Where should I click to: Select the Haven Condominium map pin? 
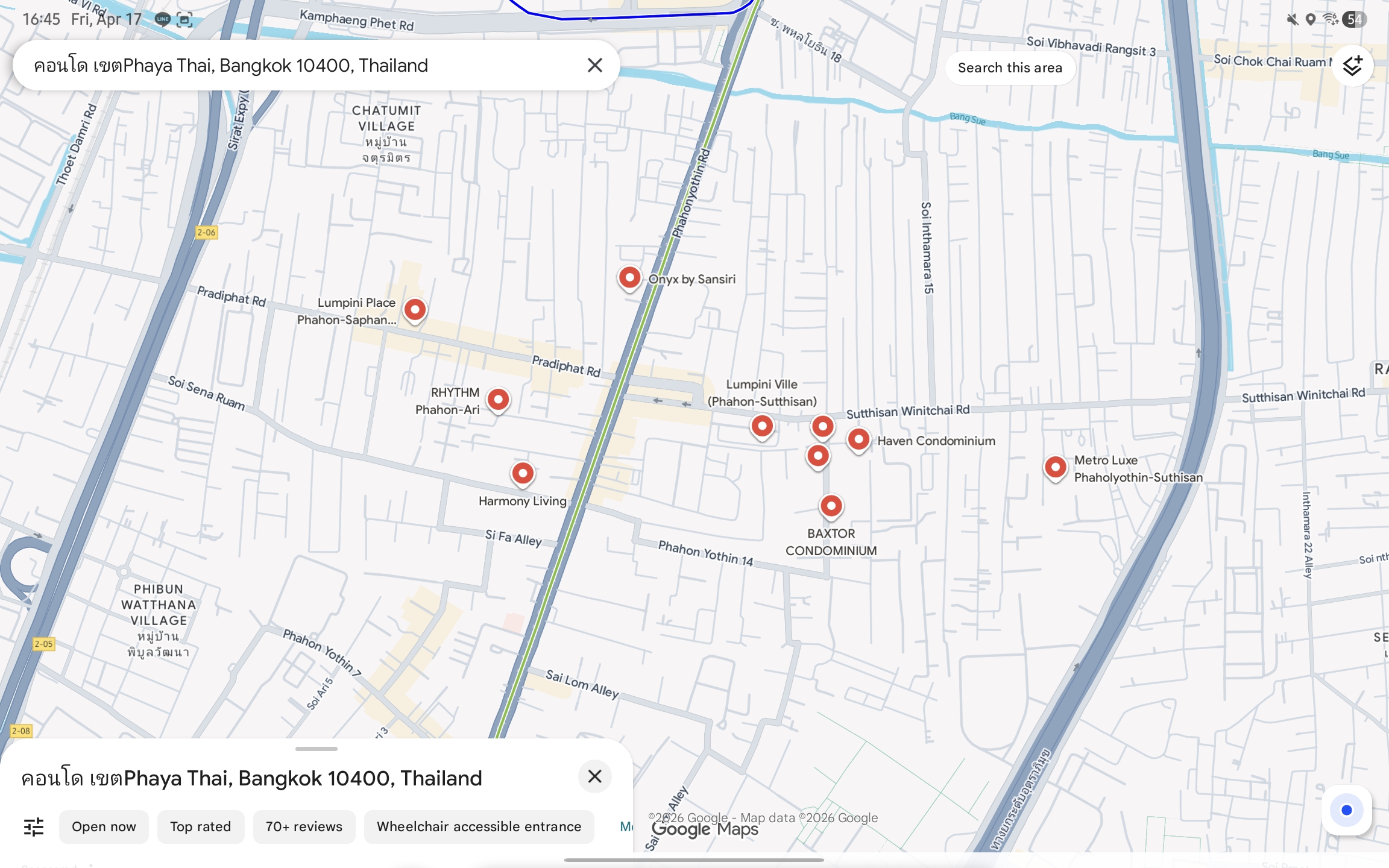(858, 441)
